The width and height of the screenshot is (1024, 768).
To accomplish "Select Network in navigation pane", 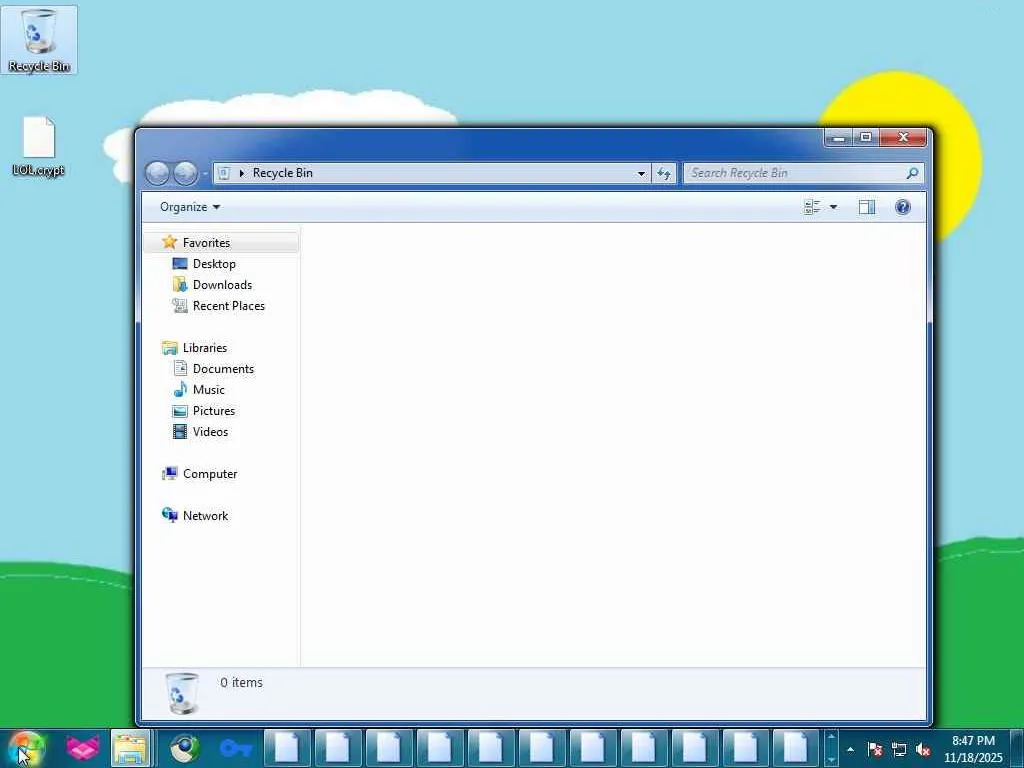I will [x=206, y=516].
